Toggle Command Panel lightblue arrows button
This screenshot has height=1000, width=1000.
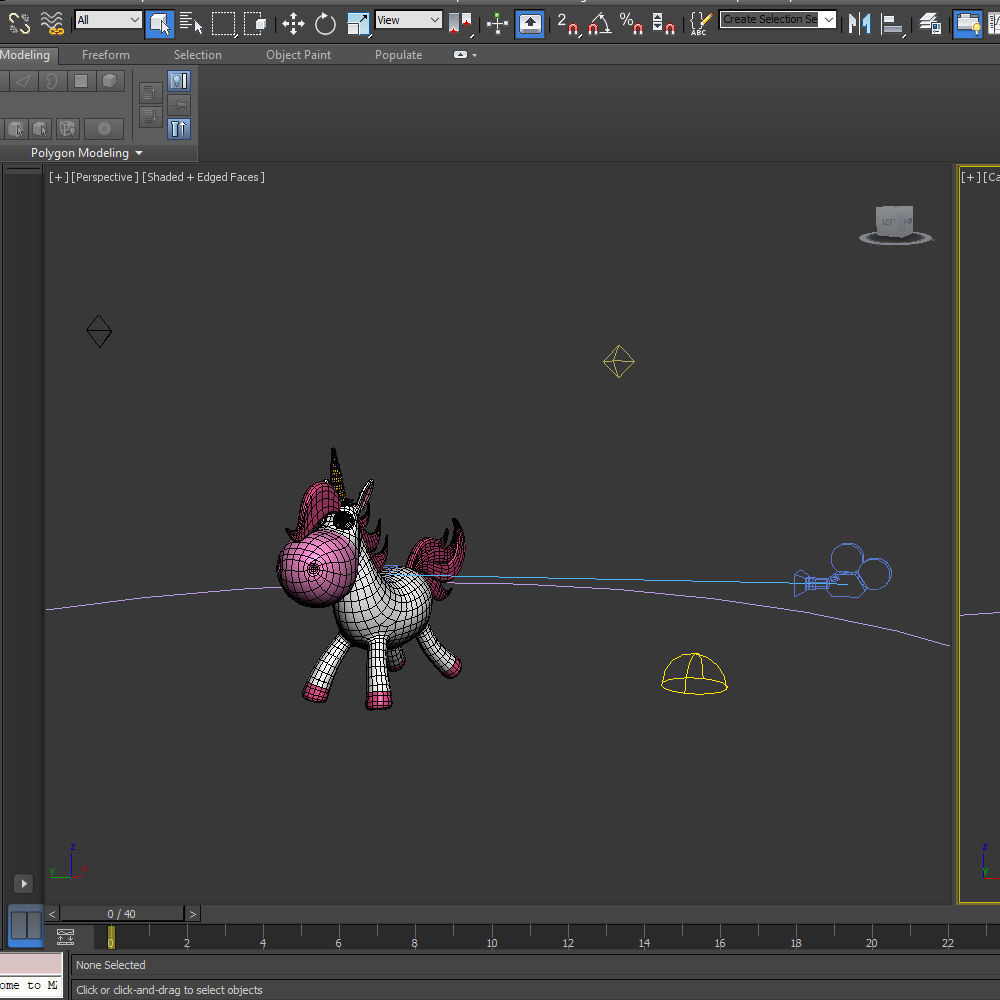[179, 129]
